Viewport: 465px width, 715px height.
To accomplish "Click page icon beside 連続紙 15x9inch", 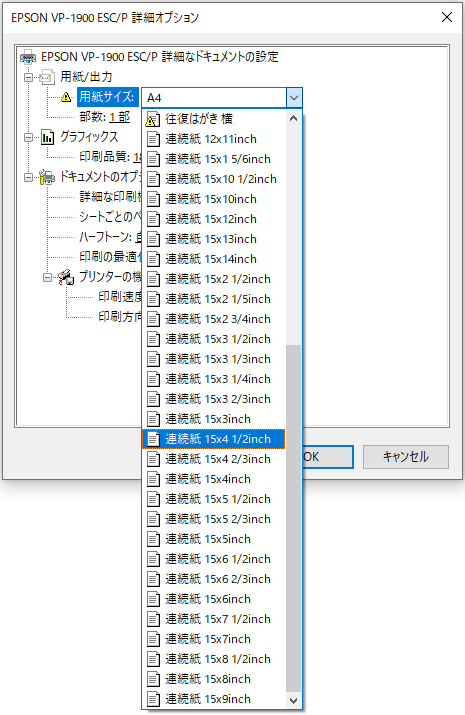I will 154,699.
